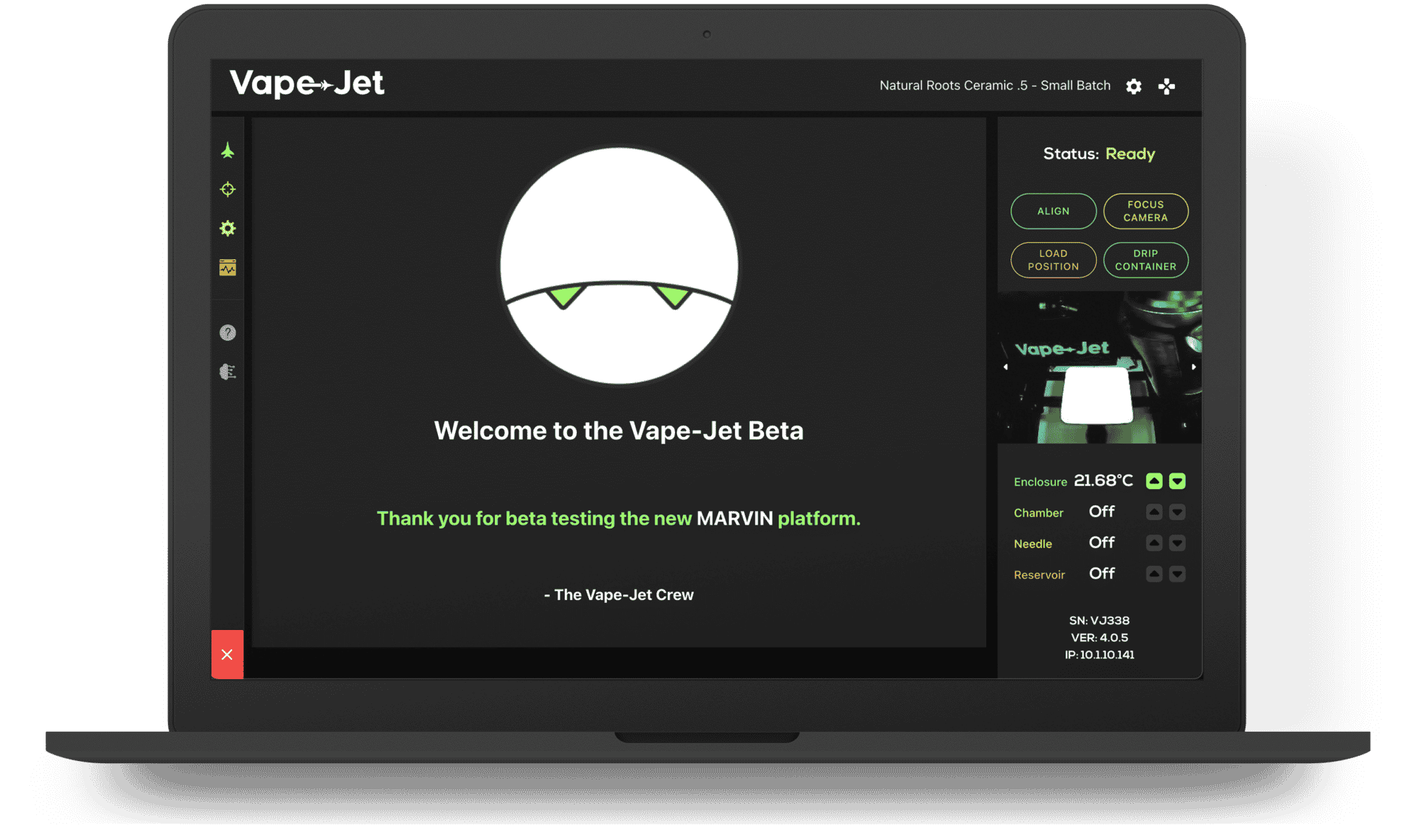This screenshot has width=1410, height=840.
Task: Increase the Enclosure temperature
Action: [1154, 481]
